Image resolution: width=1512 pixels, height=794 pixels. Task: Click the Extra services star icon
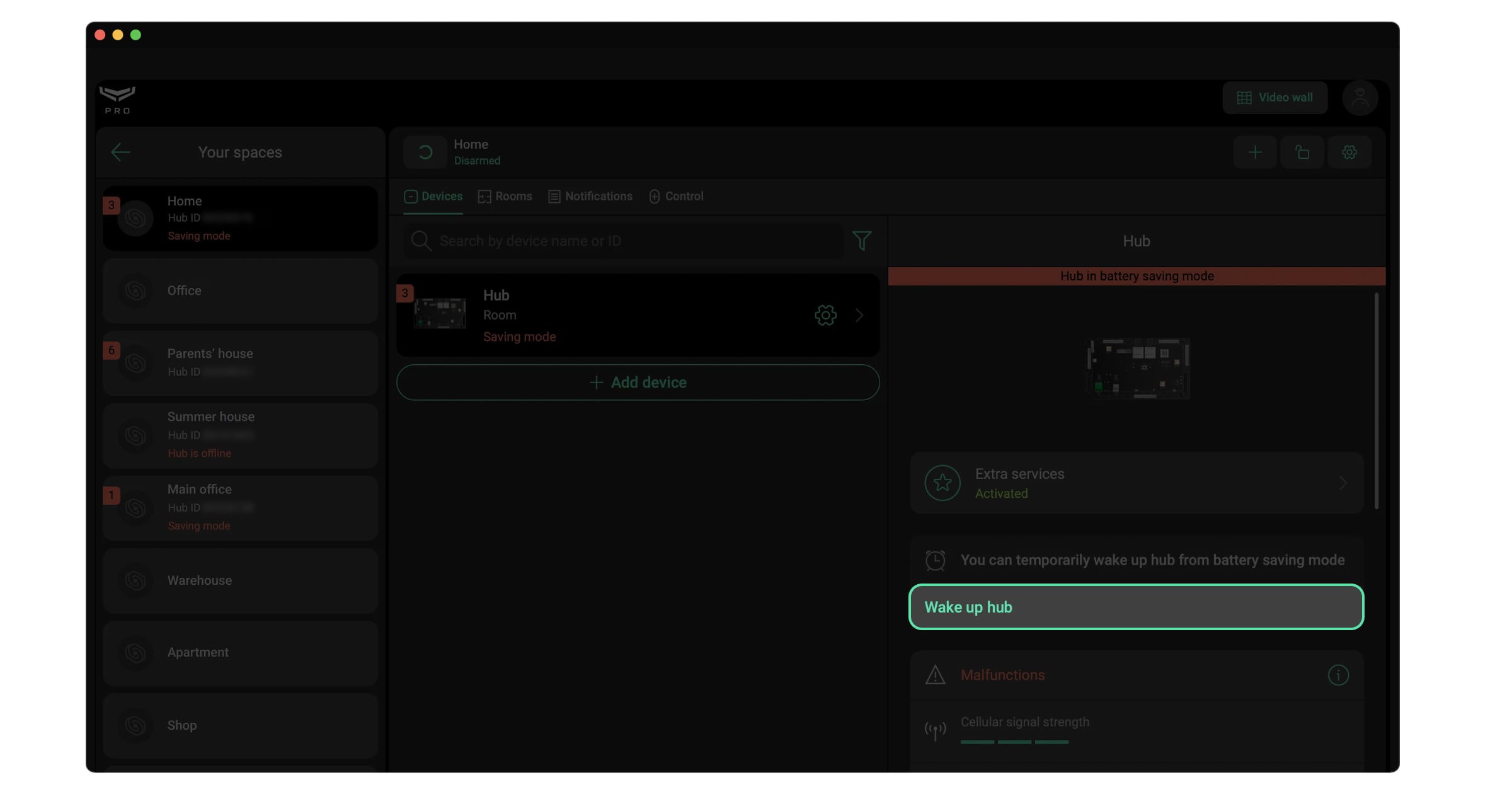tap(942, 483)
